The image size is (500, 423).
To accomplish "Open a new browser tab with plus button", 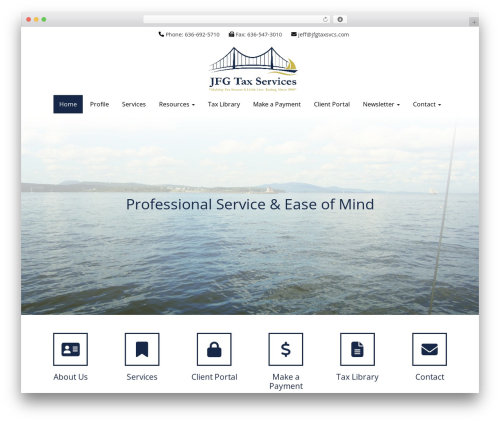I will tap(474, 22).
